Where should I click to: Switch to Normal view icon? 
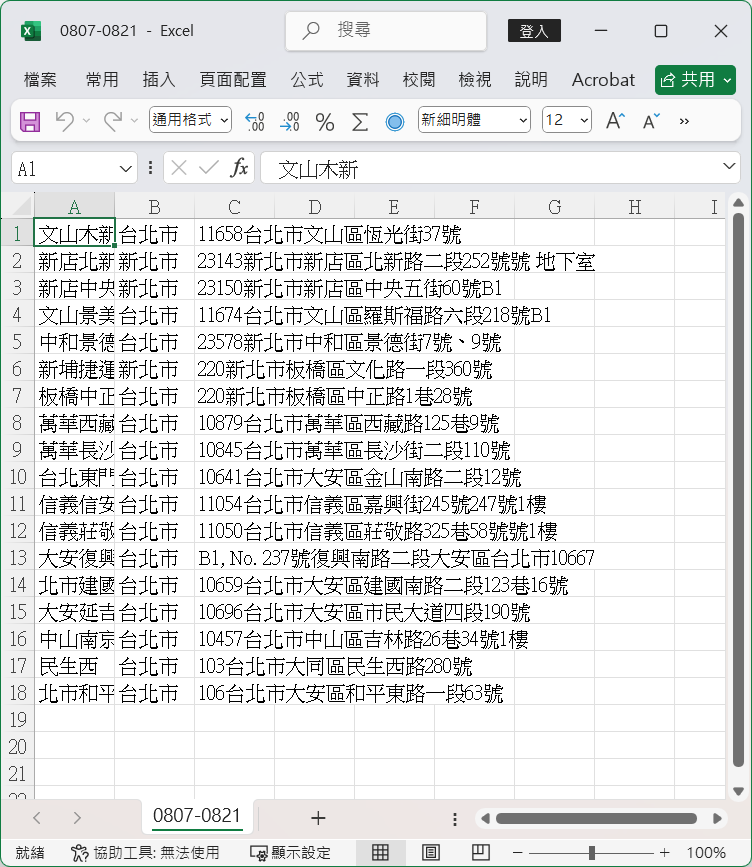click(380, 852)
